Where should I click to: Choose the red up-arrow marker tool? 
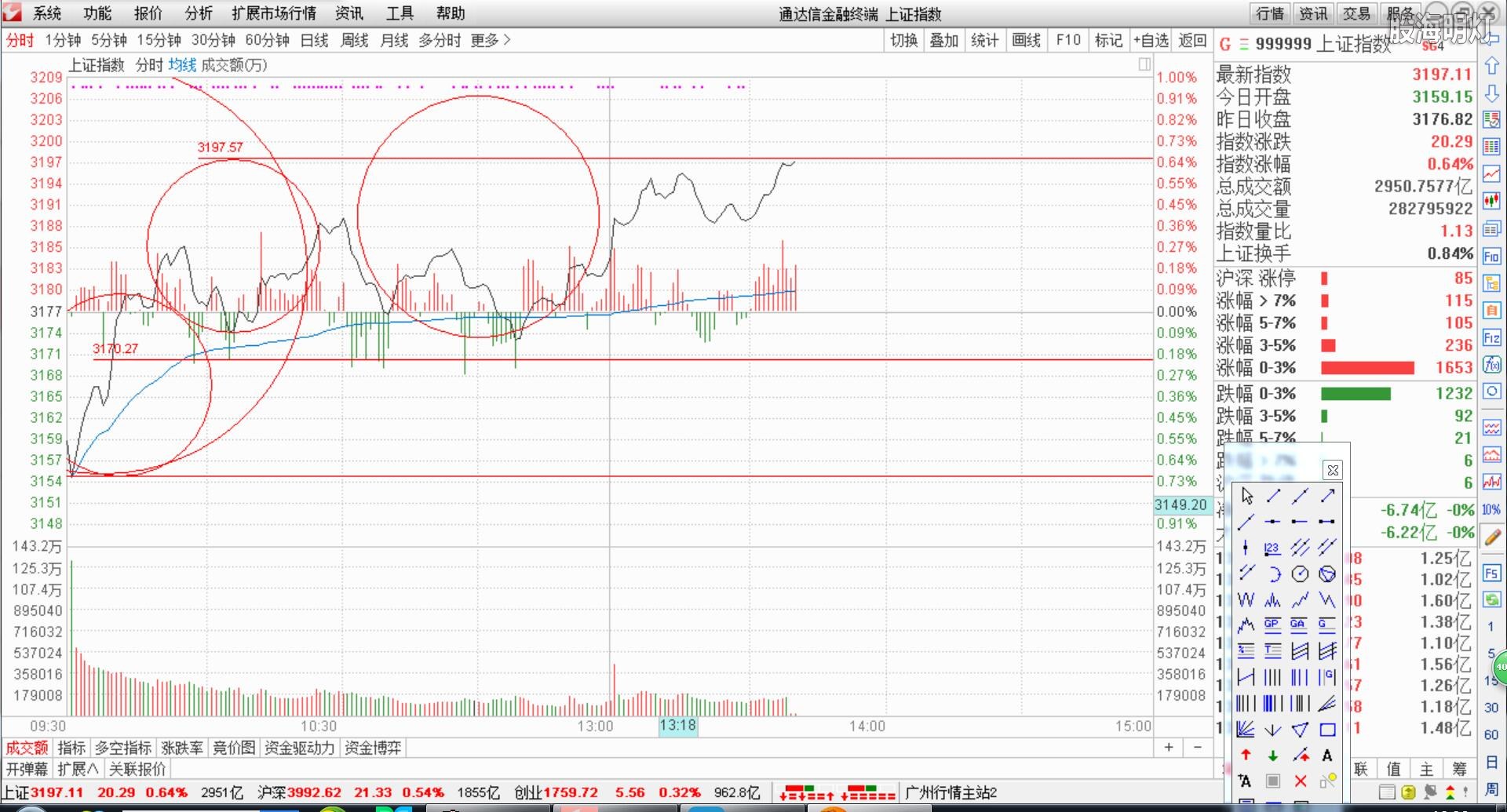[x=1246, y=755]
